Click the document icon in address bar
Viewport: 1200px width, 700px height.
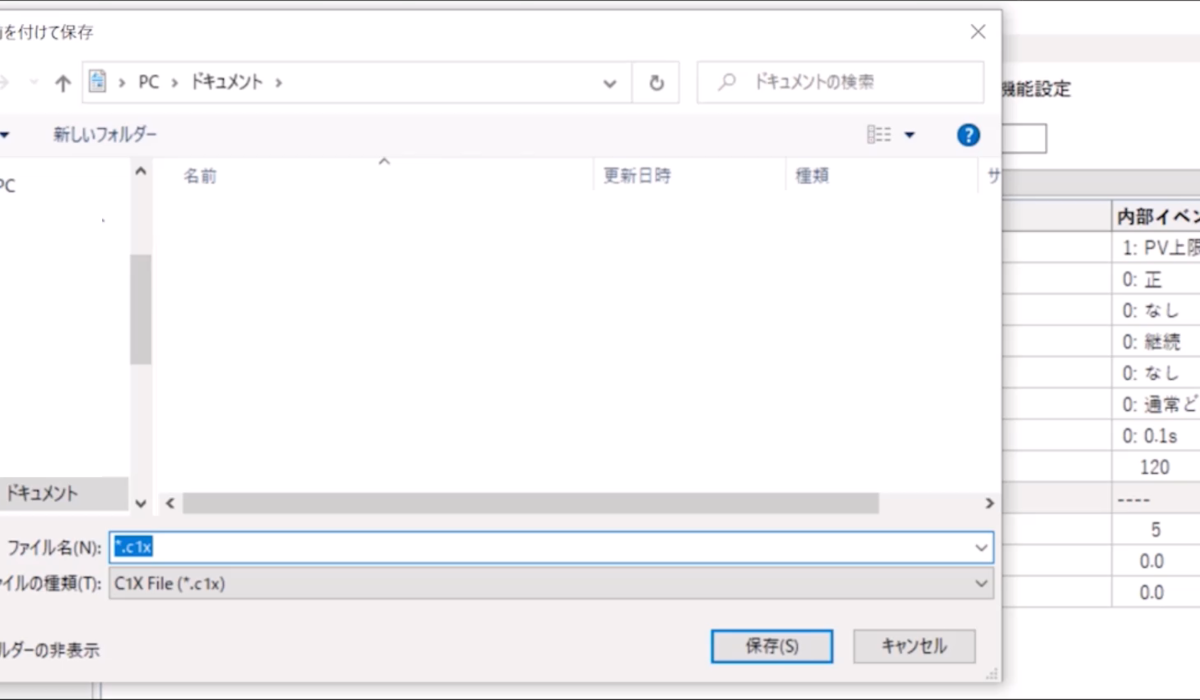click(x=98, y=82)
